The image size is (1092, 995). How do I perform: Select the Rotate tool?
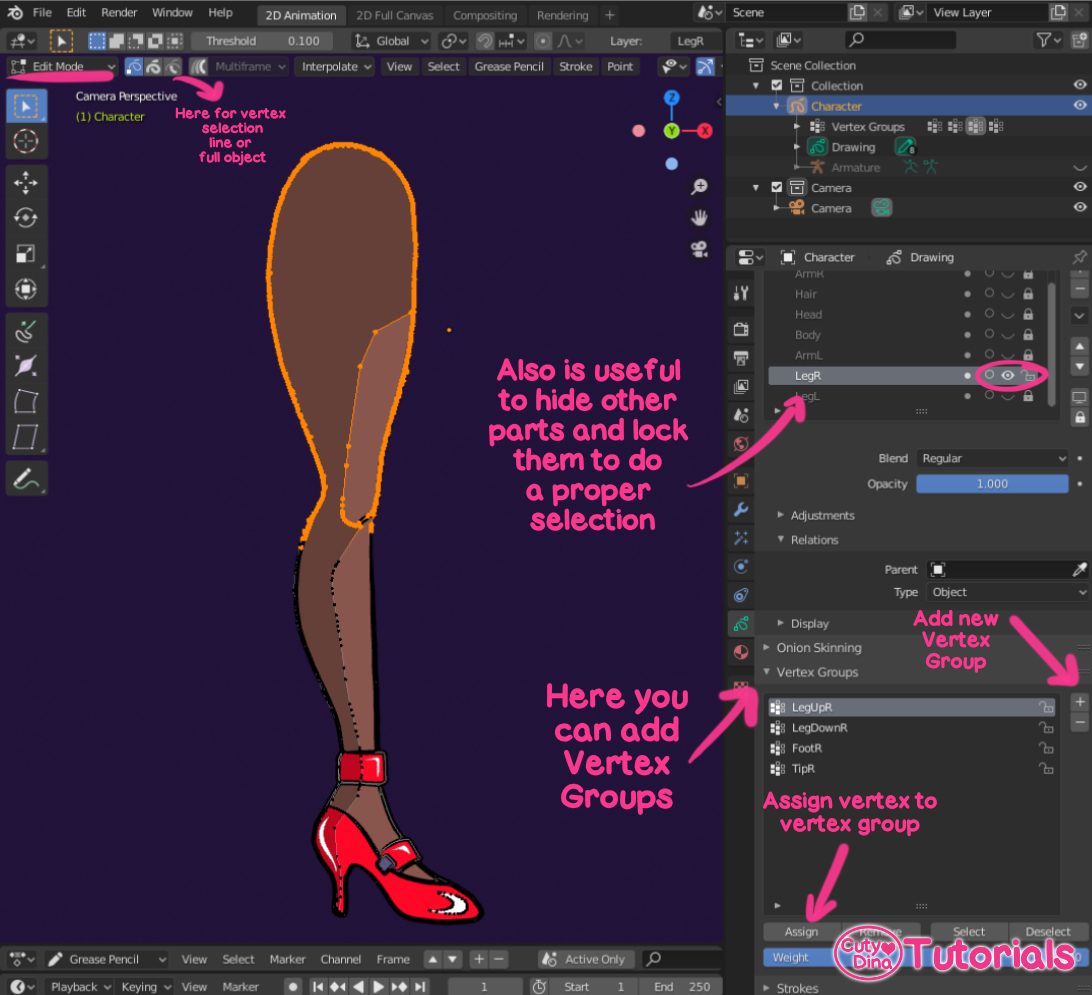(x=26, y=216)
